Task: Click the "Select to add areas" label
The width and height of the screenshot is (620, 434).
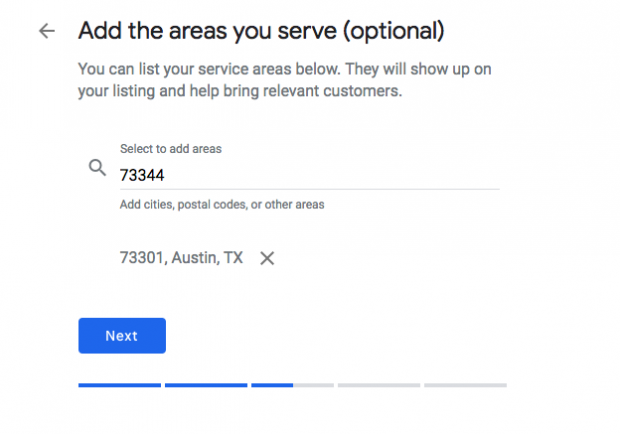Action: (171, 149)
